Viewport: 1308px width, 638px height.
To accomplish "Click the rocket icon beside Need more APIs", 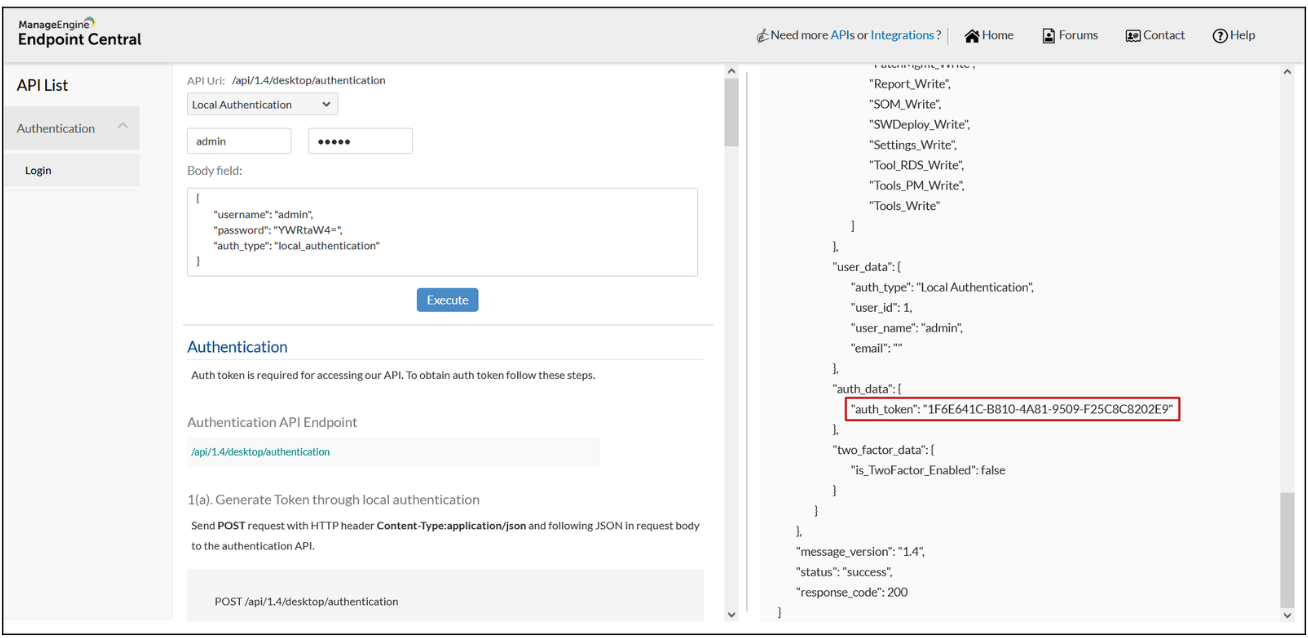I will (x=762, y=36).
